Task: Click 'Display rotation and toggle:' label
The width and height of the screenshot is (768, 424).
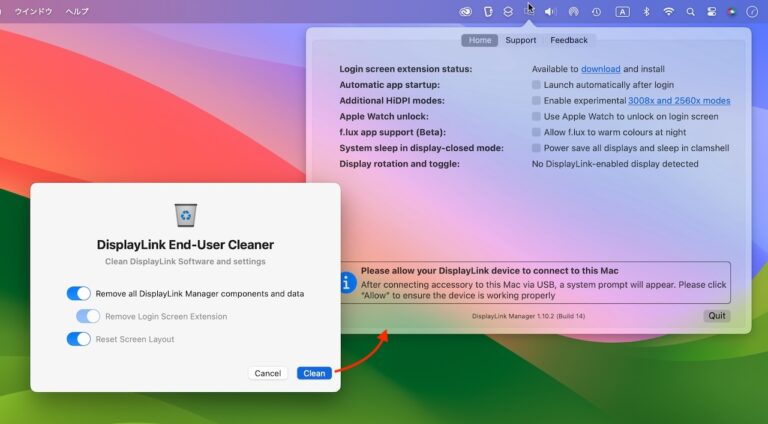Action: pyautogui.click(x=399, y=164)
